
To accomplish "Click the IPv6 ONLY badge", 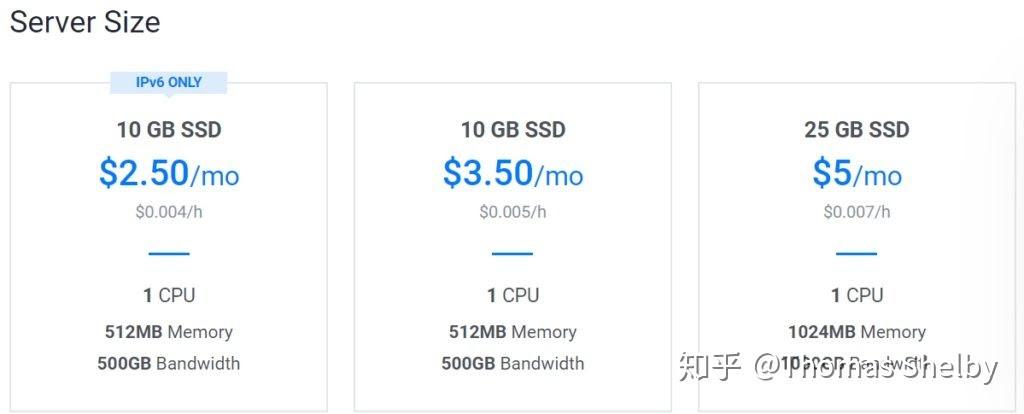I will point(169,83).
